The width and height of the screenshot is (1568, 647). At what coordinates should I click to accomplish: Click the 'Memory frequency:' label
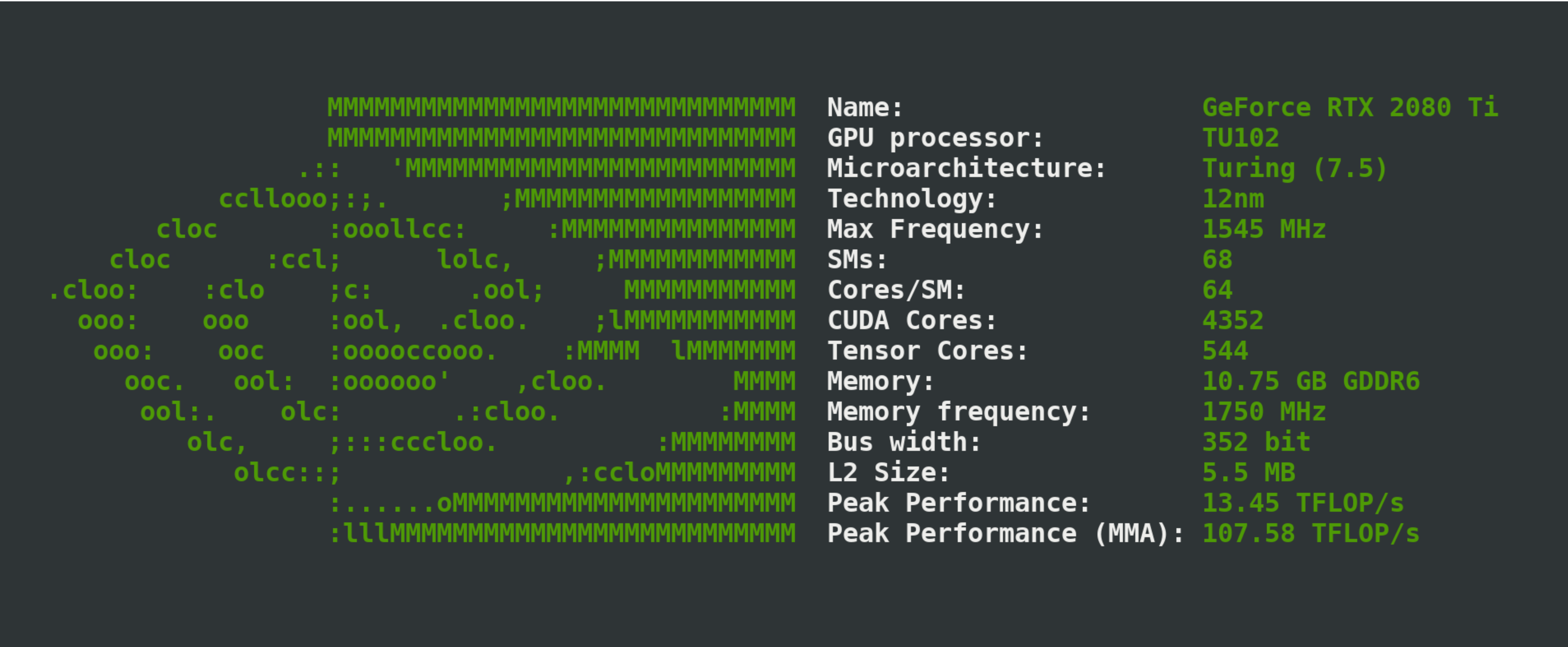click(958, 412)
